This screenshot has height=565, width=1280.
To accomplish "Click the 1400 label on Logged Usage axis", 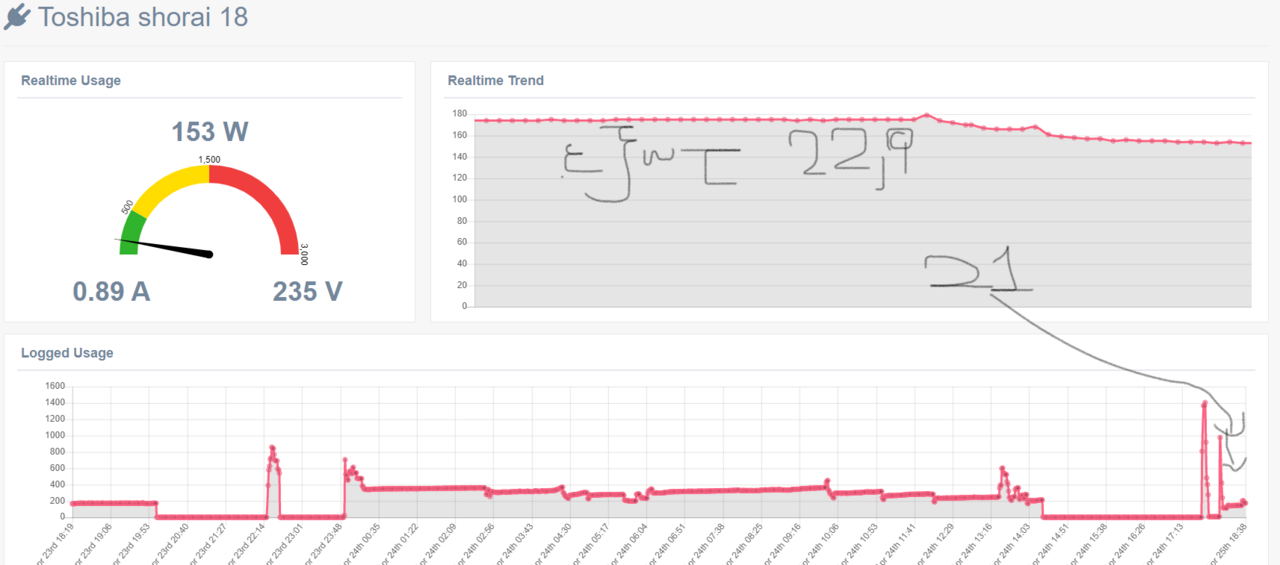I will 55,402.
